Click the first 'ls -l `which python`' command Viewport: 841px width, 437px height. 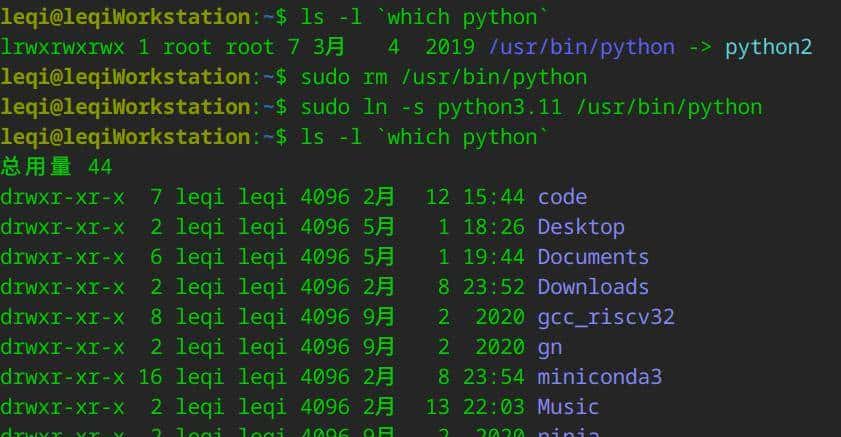424,16
